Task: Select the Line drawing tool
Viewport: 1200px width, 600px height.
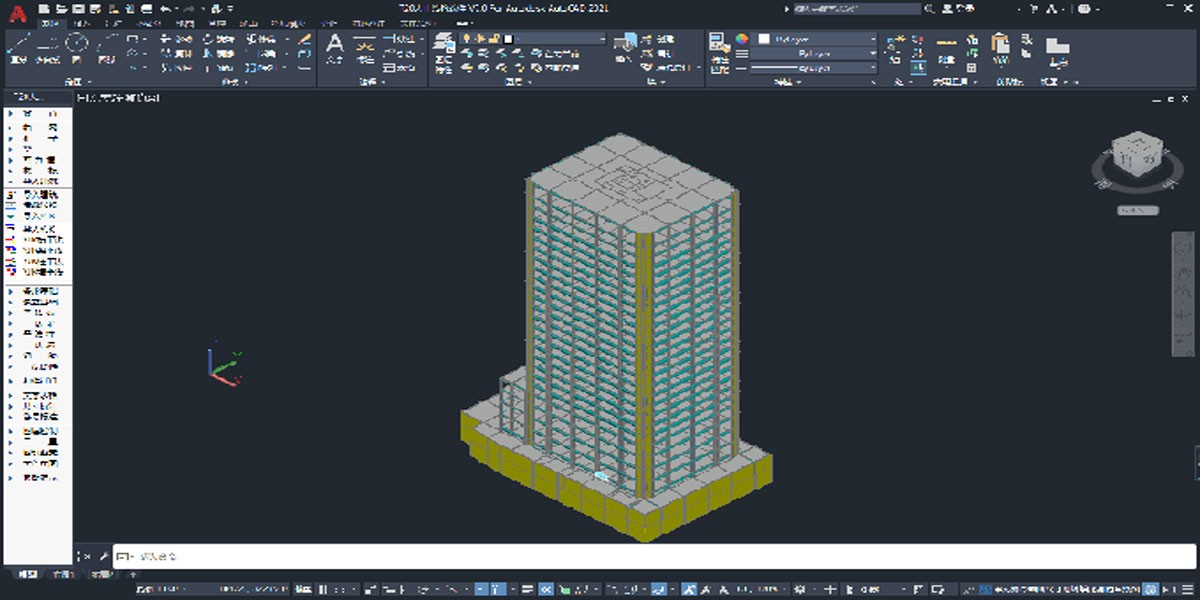Action: [18, 48]
